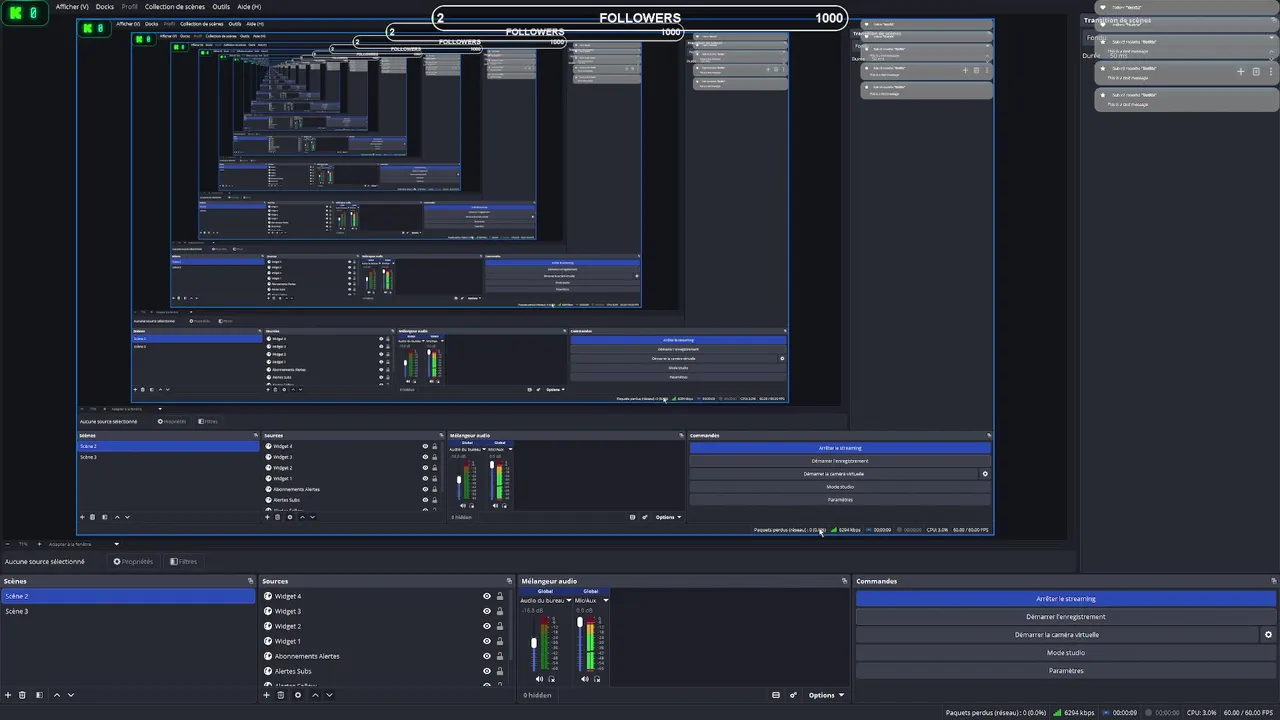Open the Outils menu
1280x720 pixels.
(x=221, y=7)
